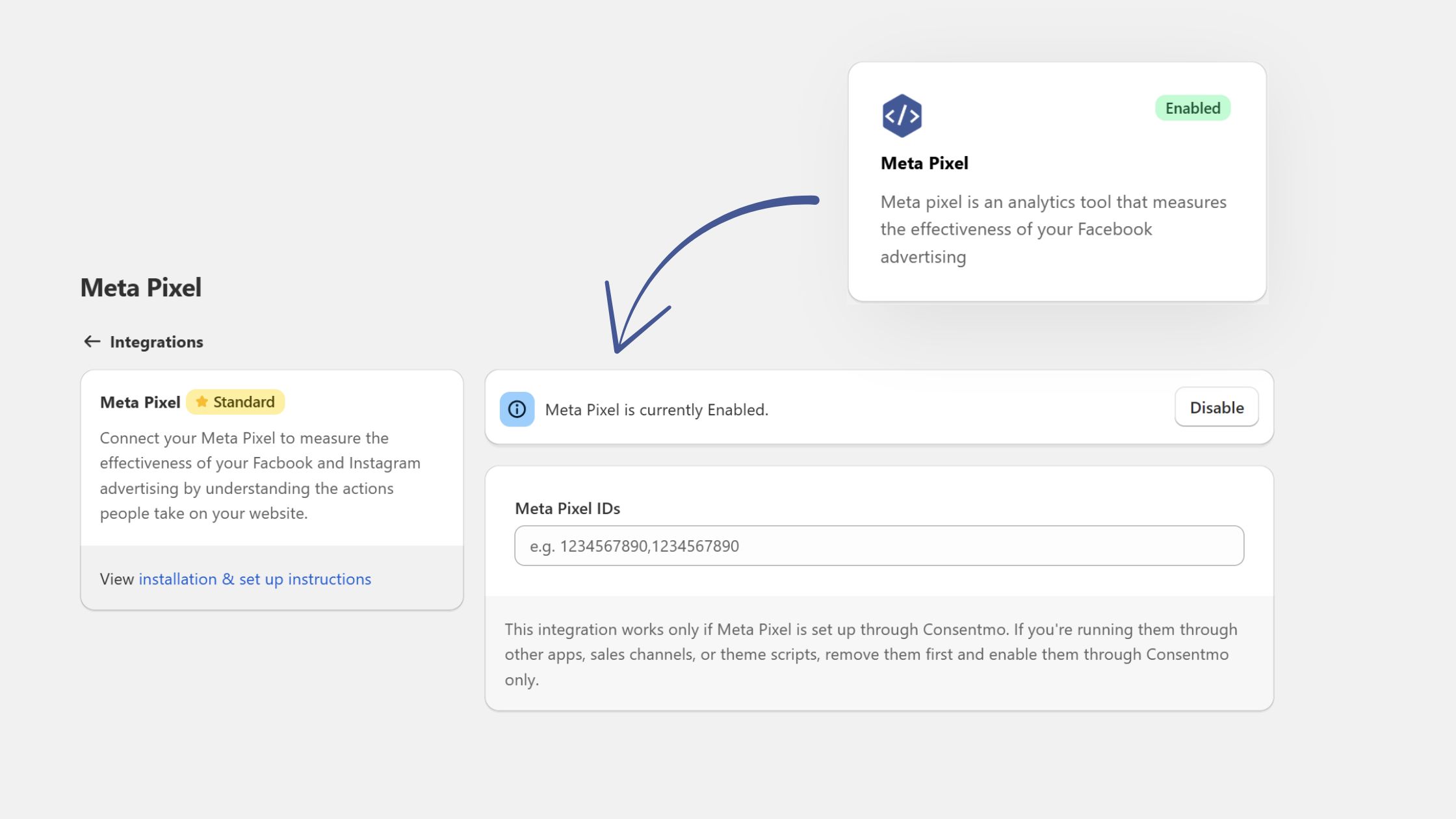1456x819 pixels.
Task: Open installation & set up instructions link
Action: click(255, 579)
